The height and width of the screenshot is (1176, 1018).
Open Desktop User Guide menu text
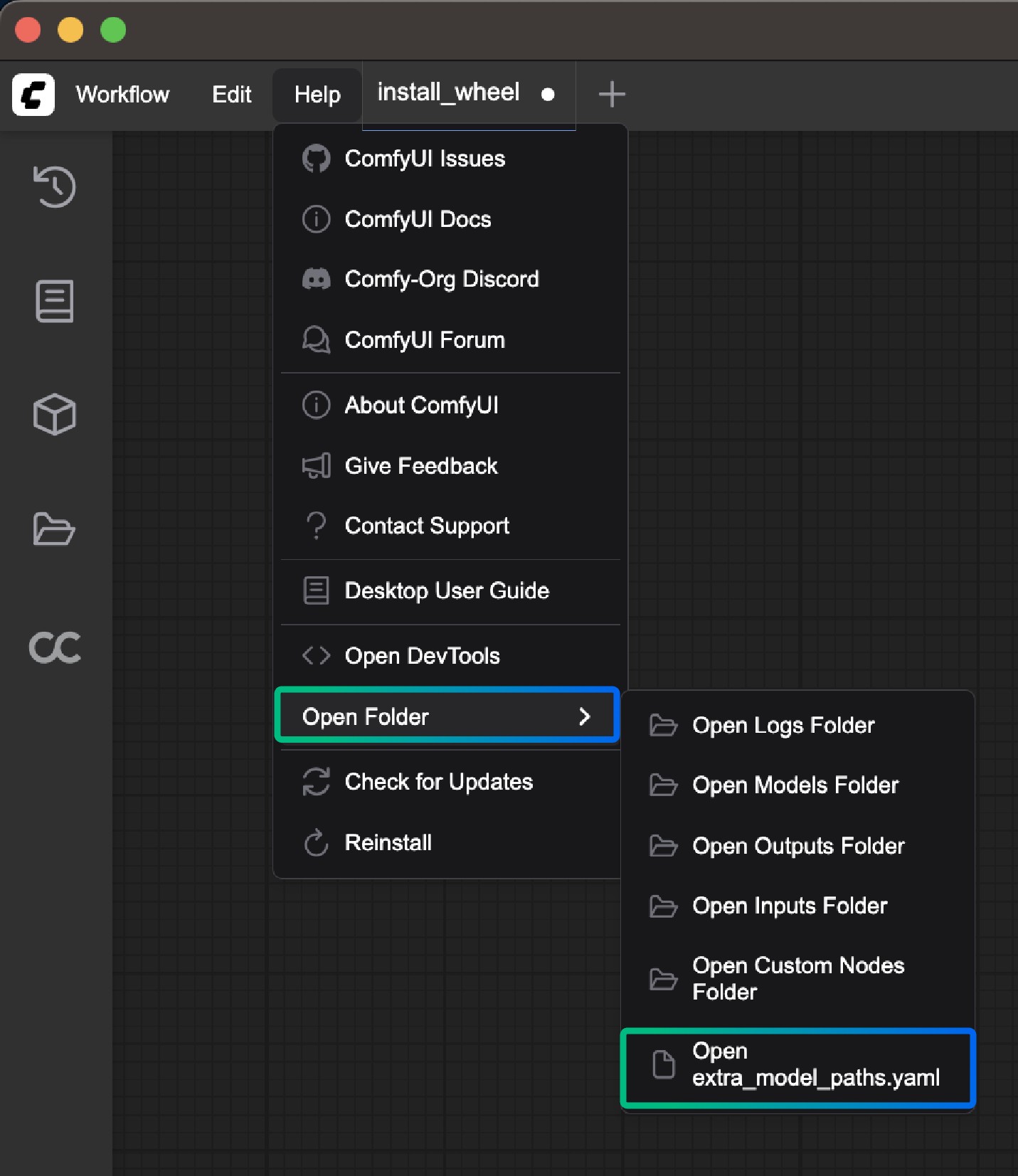pos(447,590)
